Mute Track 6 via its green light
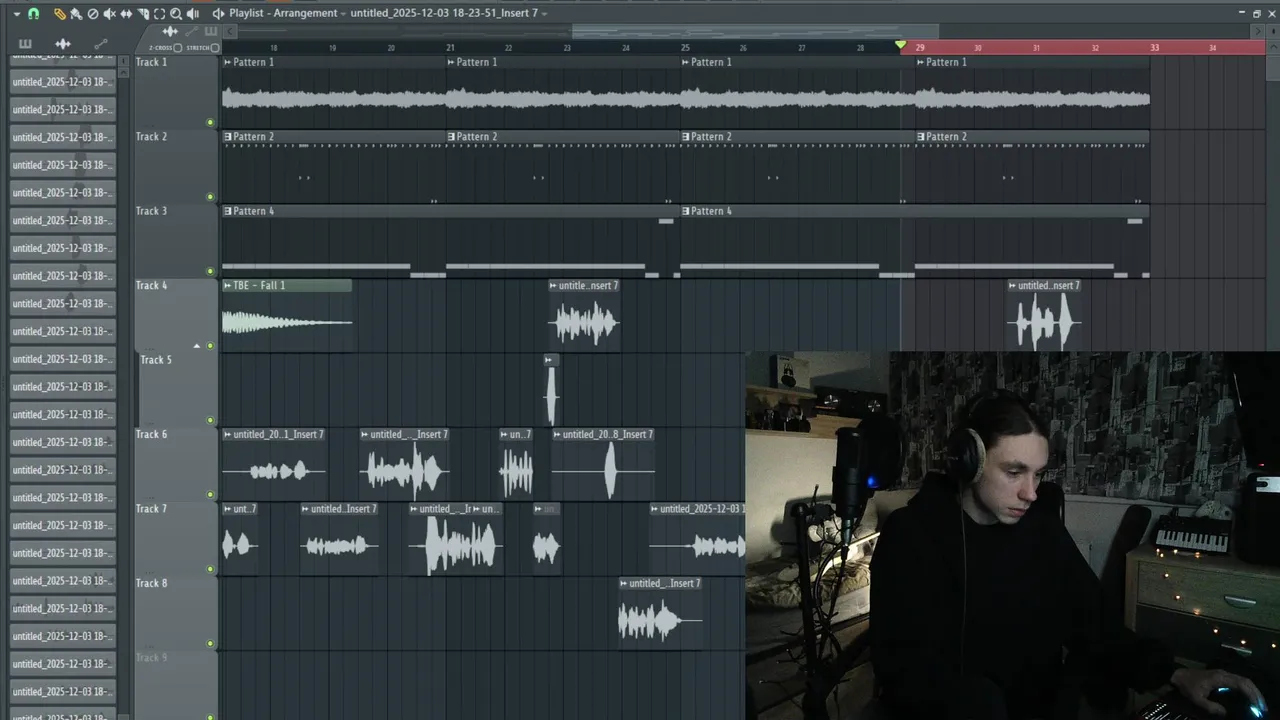Viewport: 1280px width, 720px height. (210, 494)
